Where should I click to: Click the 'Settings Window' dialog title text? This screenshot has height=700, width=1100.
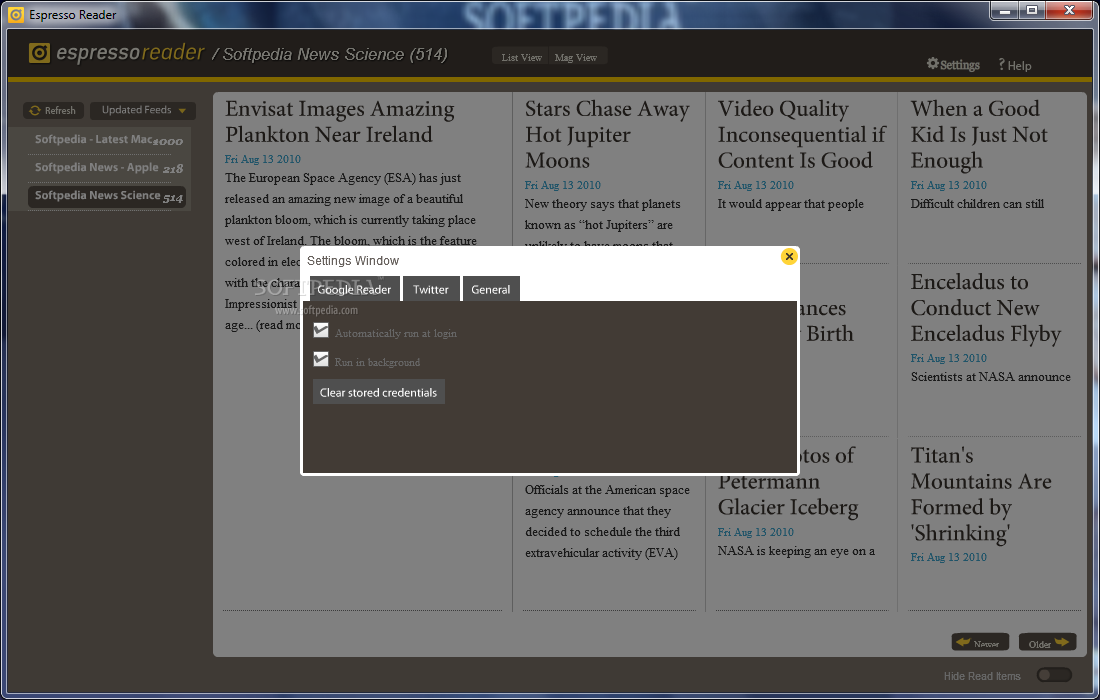(353, 260)
